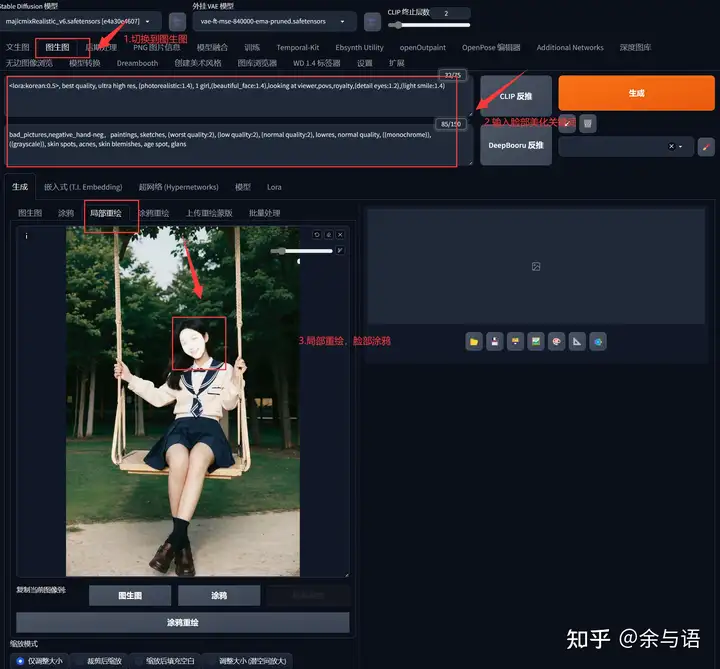Clear the selected prompt style with X
Screen dimensions: 720x669
[671, 146]
